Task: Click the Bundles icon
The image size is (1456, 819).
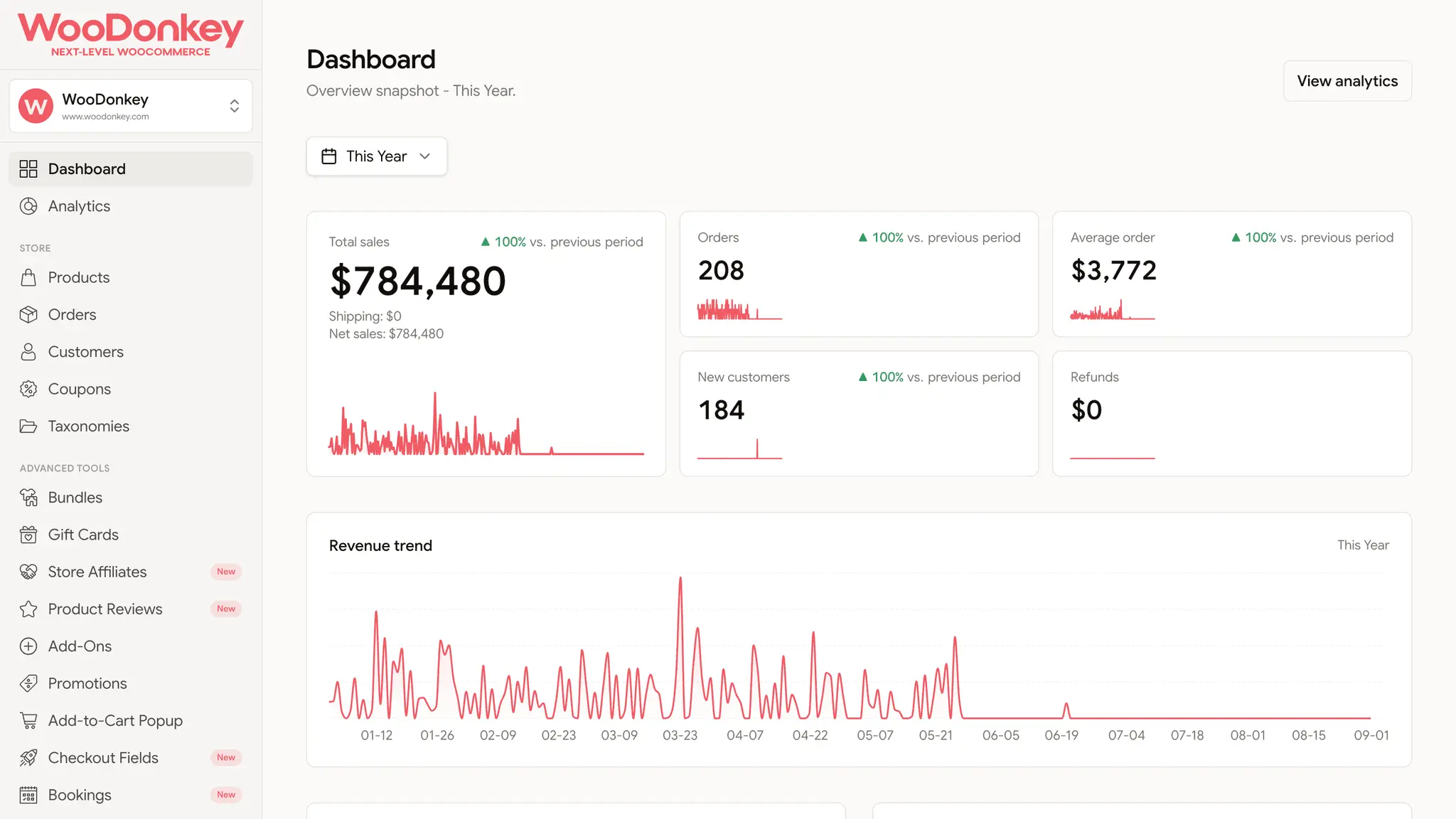Action: point(28,498)
